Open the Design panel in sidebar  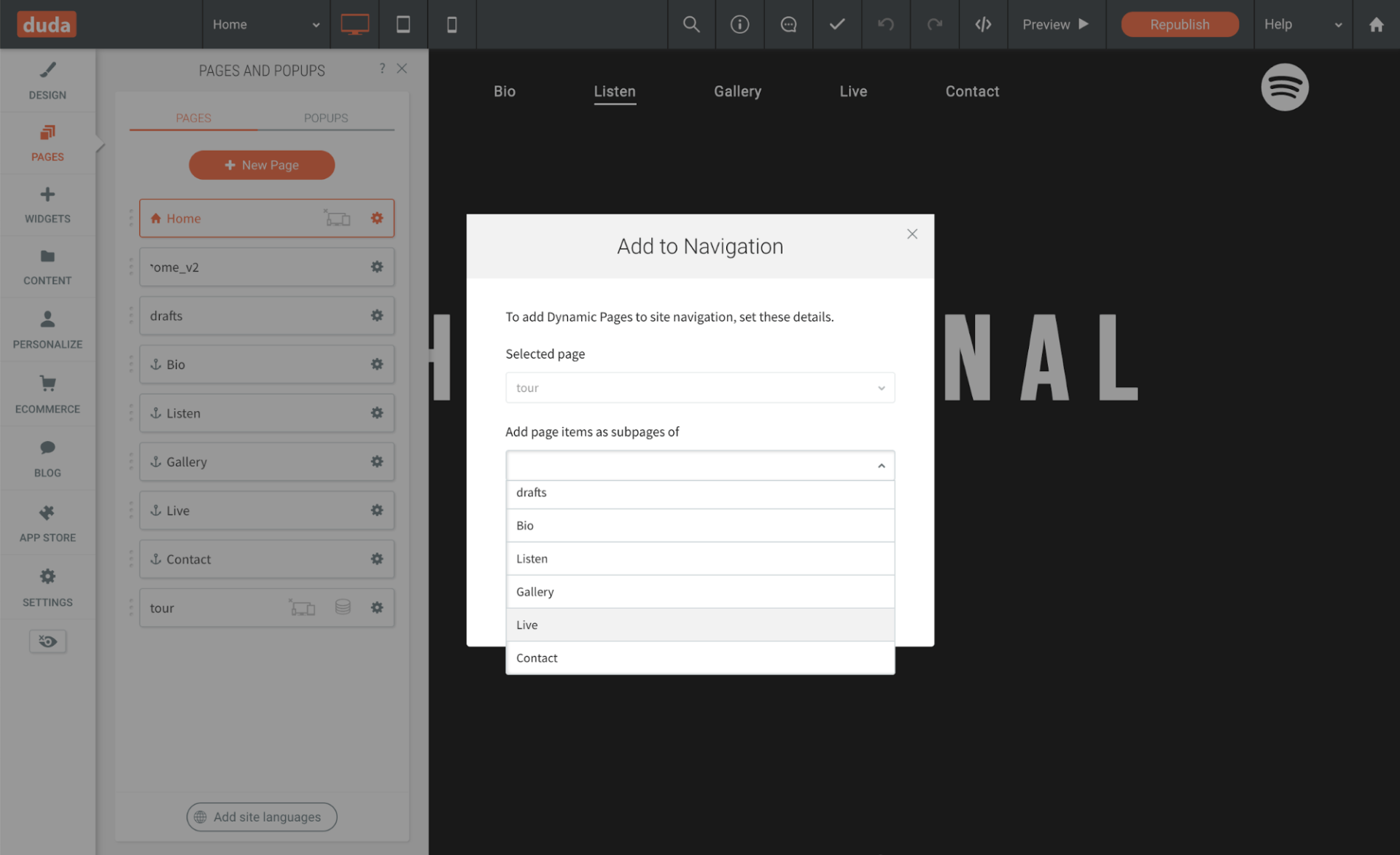[47, 80]
